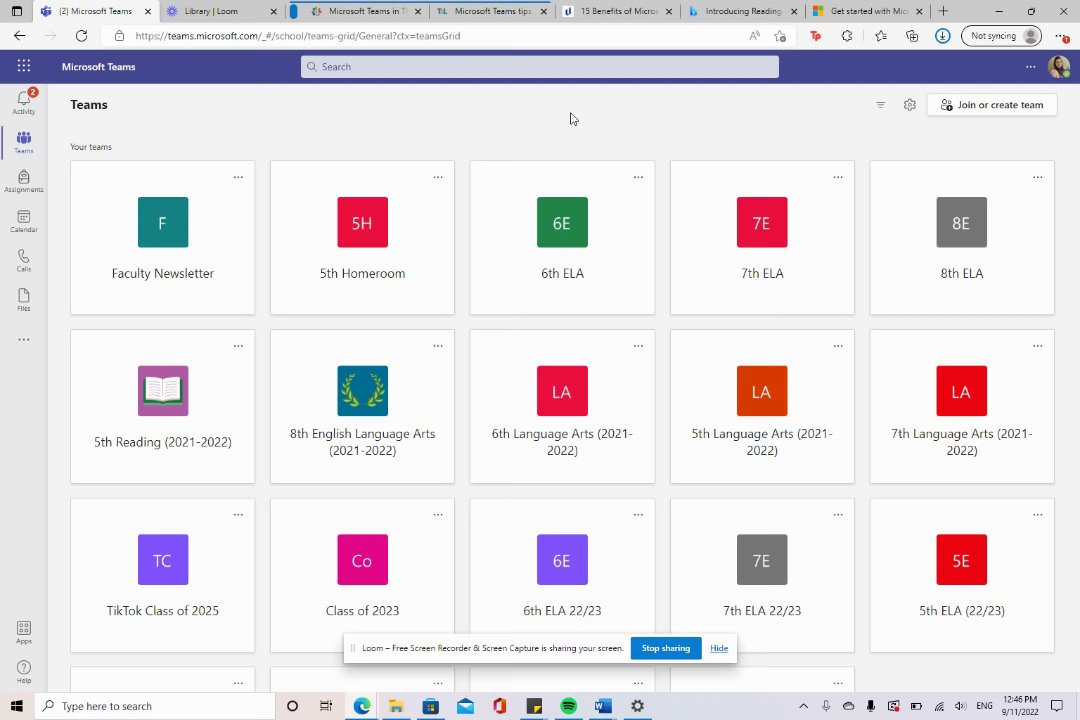Add page to favorites star icon
Viewport: 1080px width, 720px height.
[x=780, y=36]
